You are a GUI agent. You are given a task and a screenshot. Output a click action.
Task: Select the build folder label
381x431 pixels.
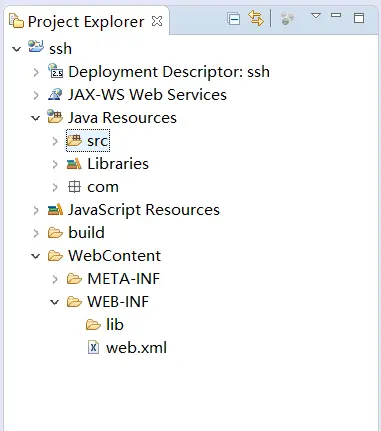[86, 232]
